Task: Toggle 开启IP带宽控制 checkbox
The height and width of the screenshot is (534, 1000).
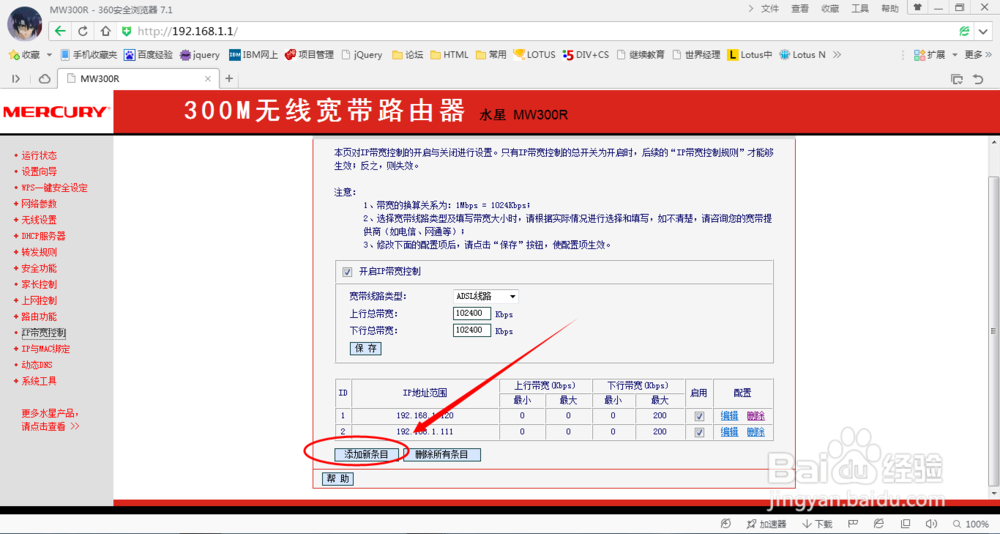Action: 347,272
